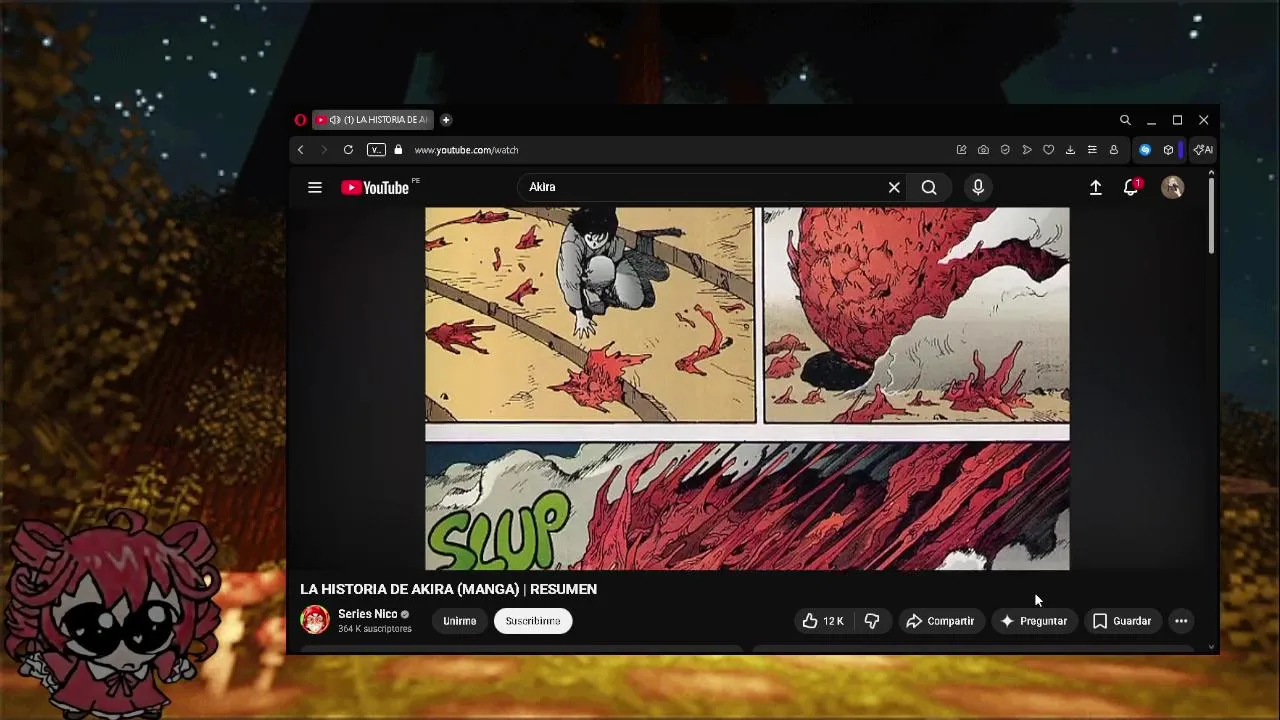
Task: Select the LA HISTORIA DE AKIRA tab
Action: [x=373, y=120]
